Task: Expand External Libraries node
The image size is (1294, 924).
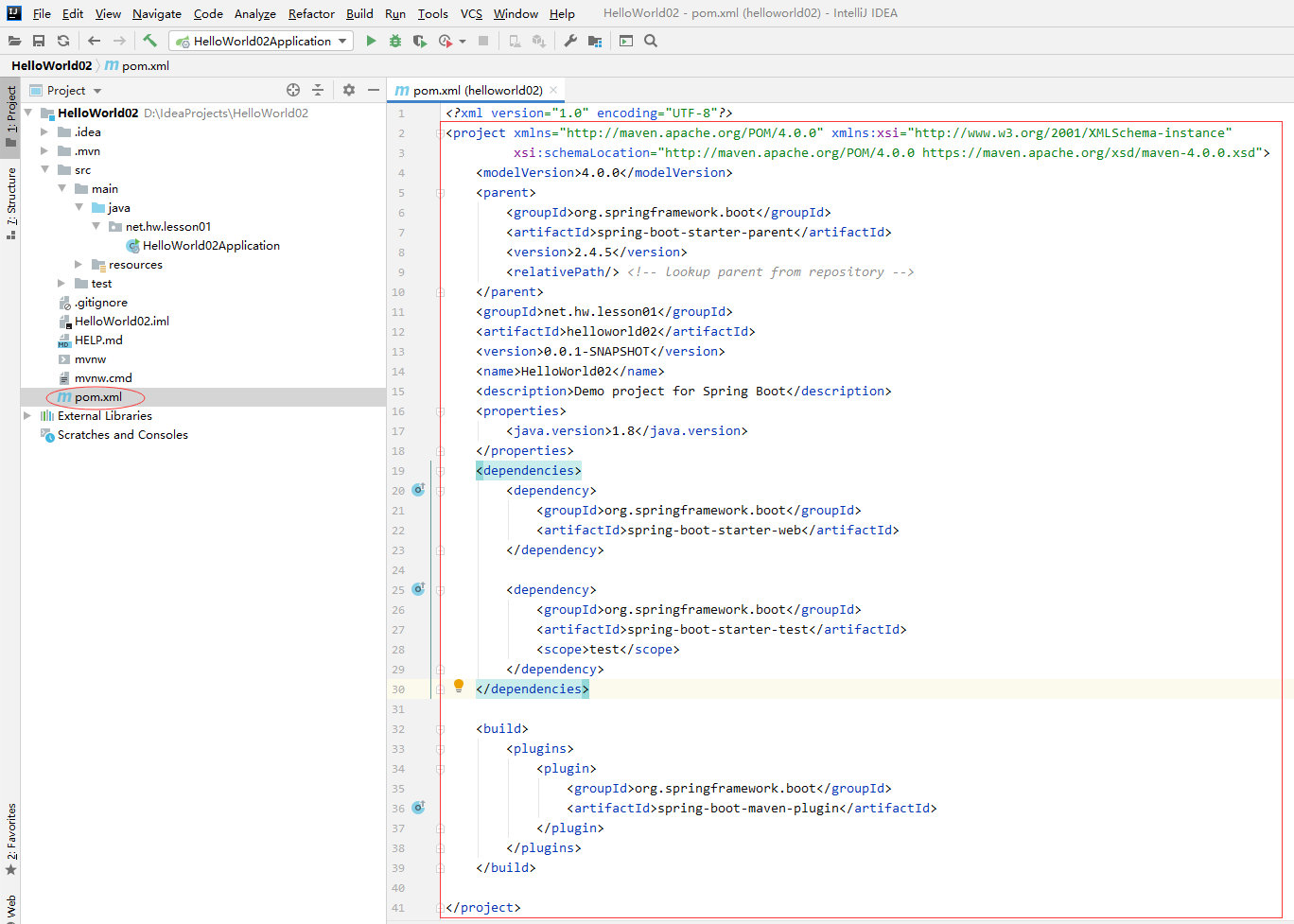Action: click(x=27, y=415)
